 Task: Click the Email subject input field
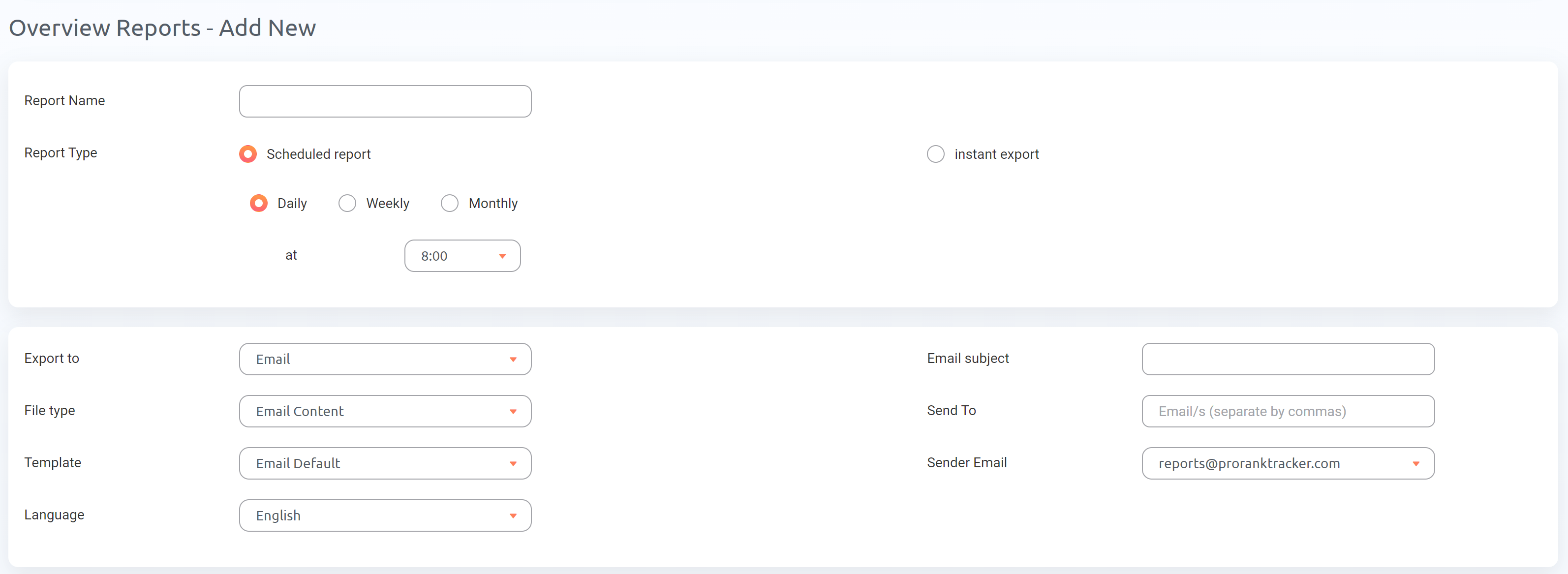pyautogui.click(x=1288, y=359)
